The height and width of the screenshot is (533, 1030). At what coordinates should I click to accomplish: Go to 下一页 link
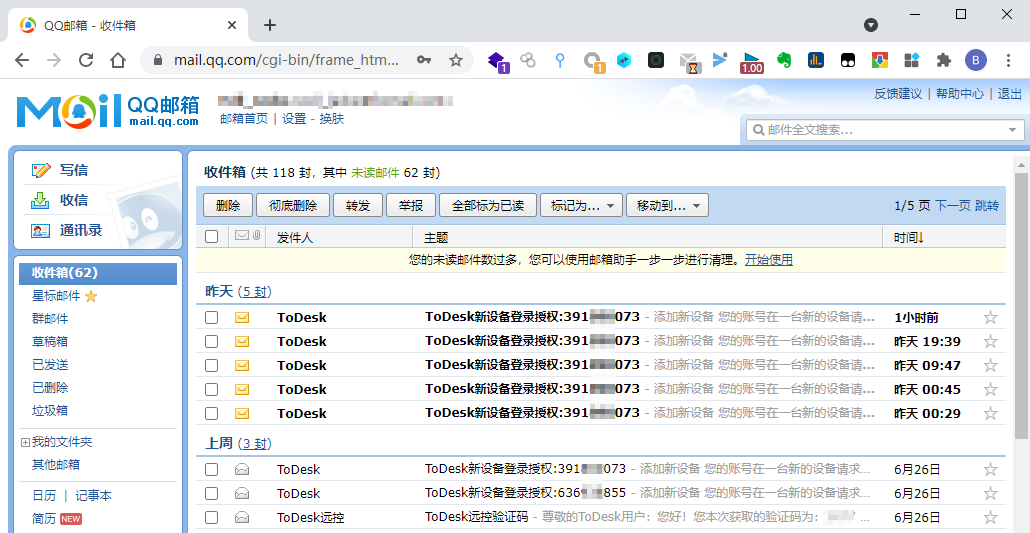point(952,206)
